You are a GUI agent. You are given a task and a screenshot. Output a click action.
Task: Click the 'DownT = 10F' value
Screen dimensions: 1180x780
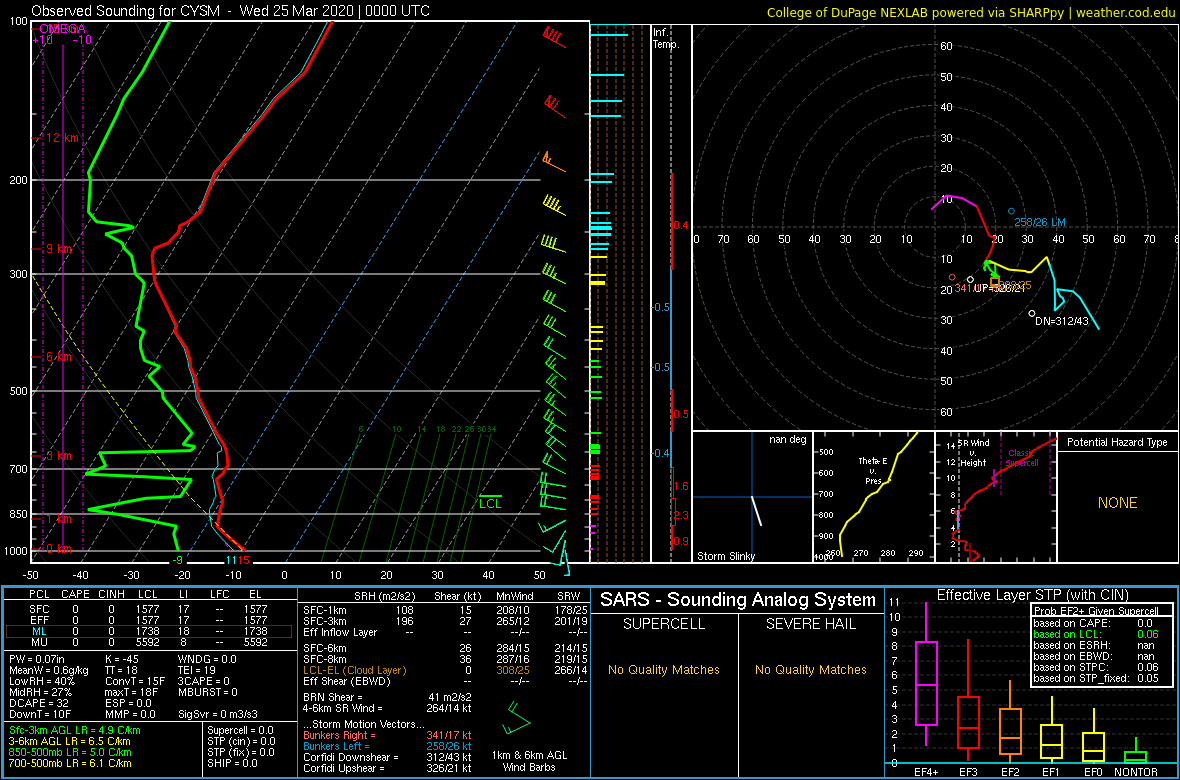coord(39,712)
